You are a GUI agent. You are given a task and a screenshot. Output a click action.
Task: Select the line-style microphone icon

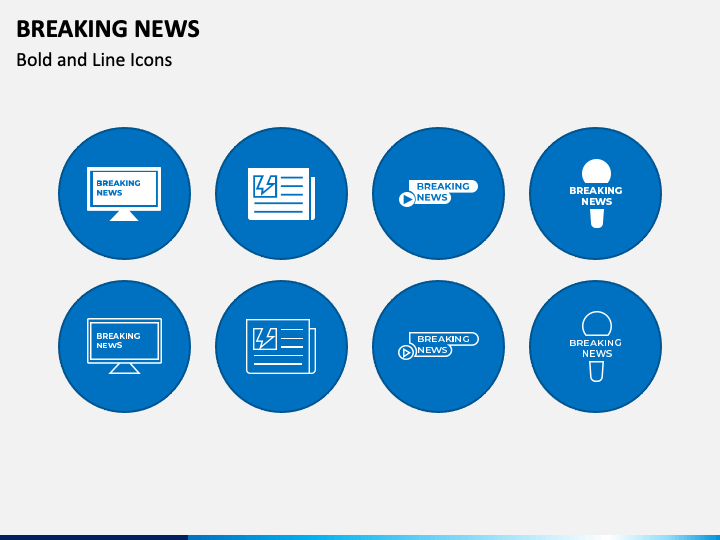pyautogui.click(x=596, y=346)
